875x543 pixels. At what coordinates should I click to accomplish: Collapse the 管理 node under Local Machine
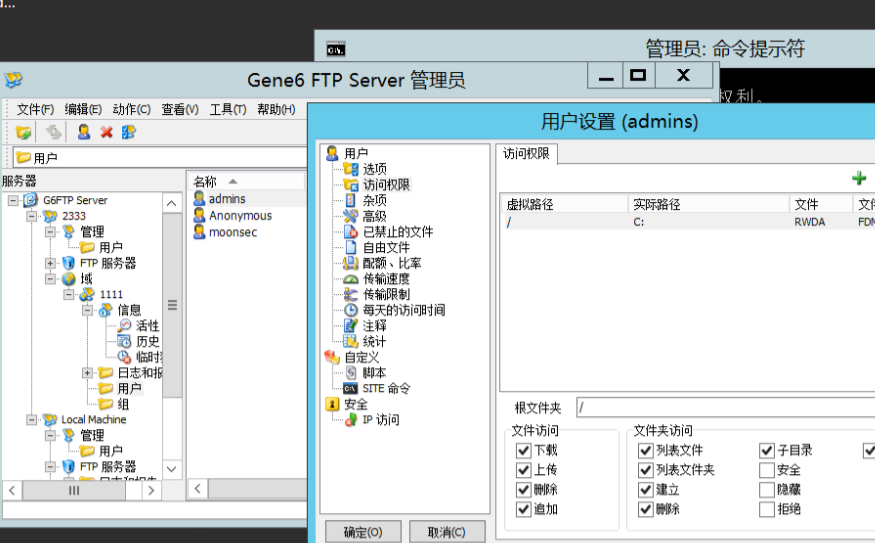tap(50, 435)
